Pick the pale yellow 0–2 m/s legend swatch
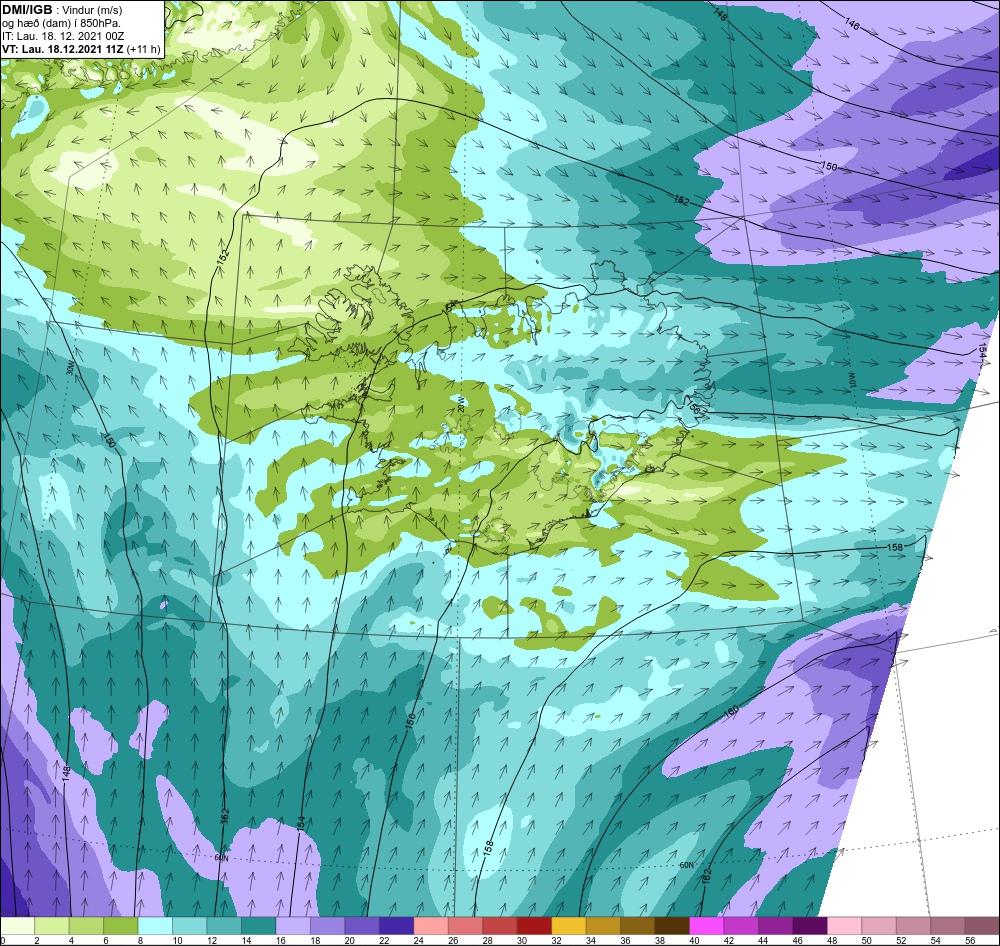 coord(18,926)
